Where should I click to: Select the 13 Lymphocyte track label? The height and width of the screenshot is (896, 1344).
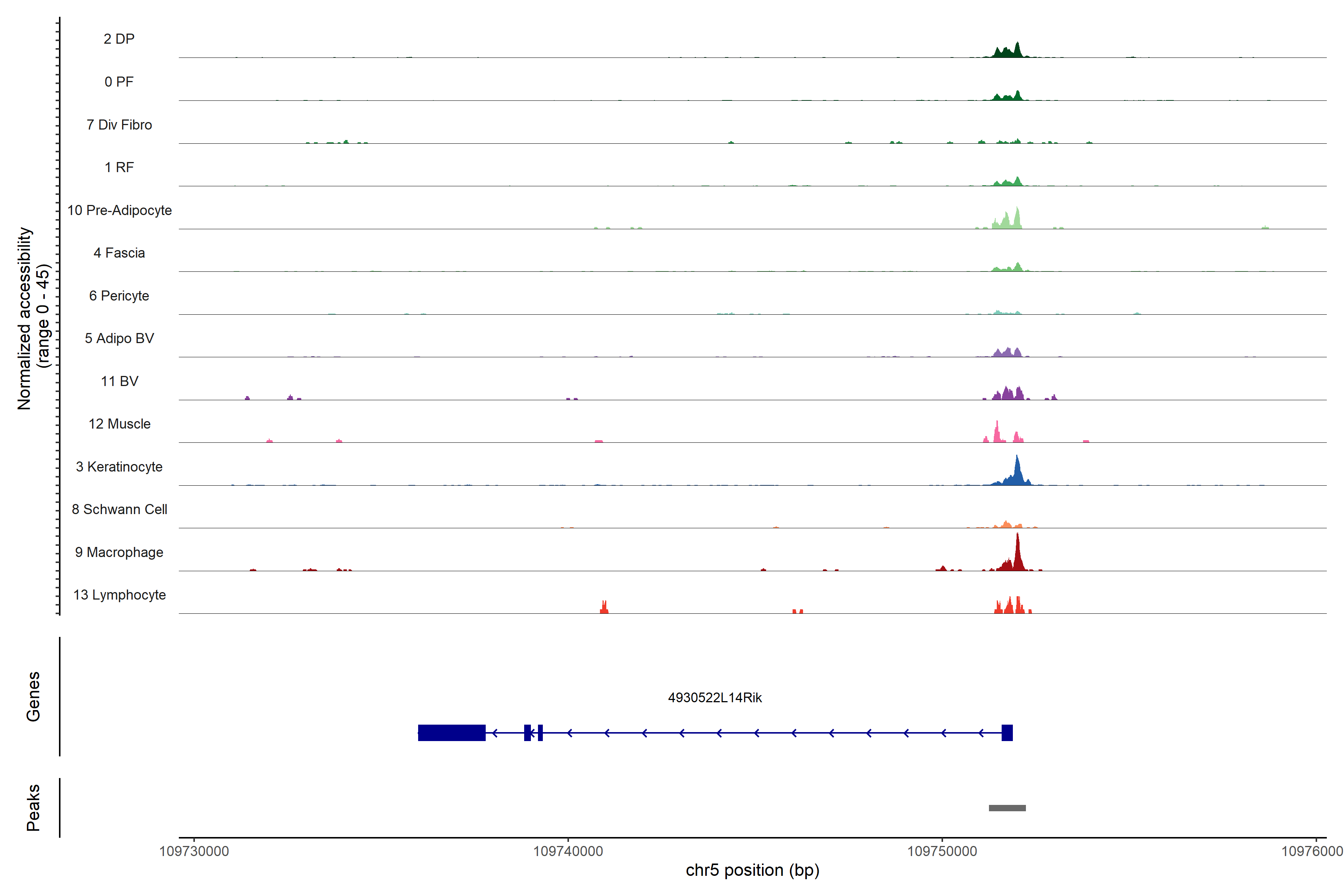[119, 595]
